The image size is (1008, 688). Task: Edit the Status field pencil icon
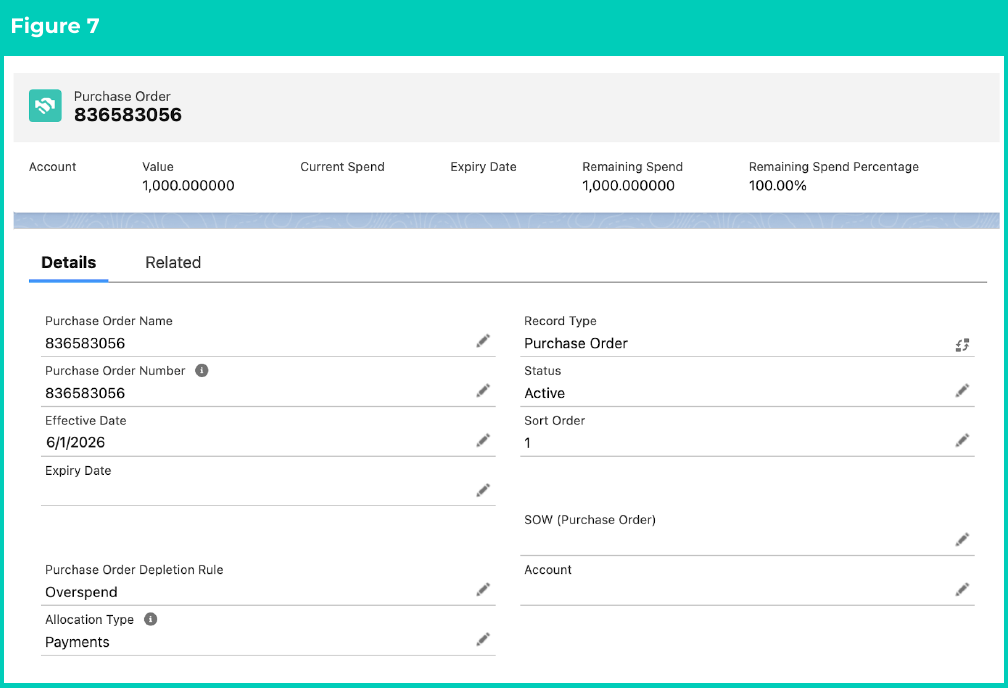tap(962, 390)
